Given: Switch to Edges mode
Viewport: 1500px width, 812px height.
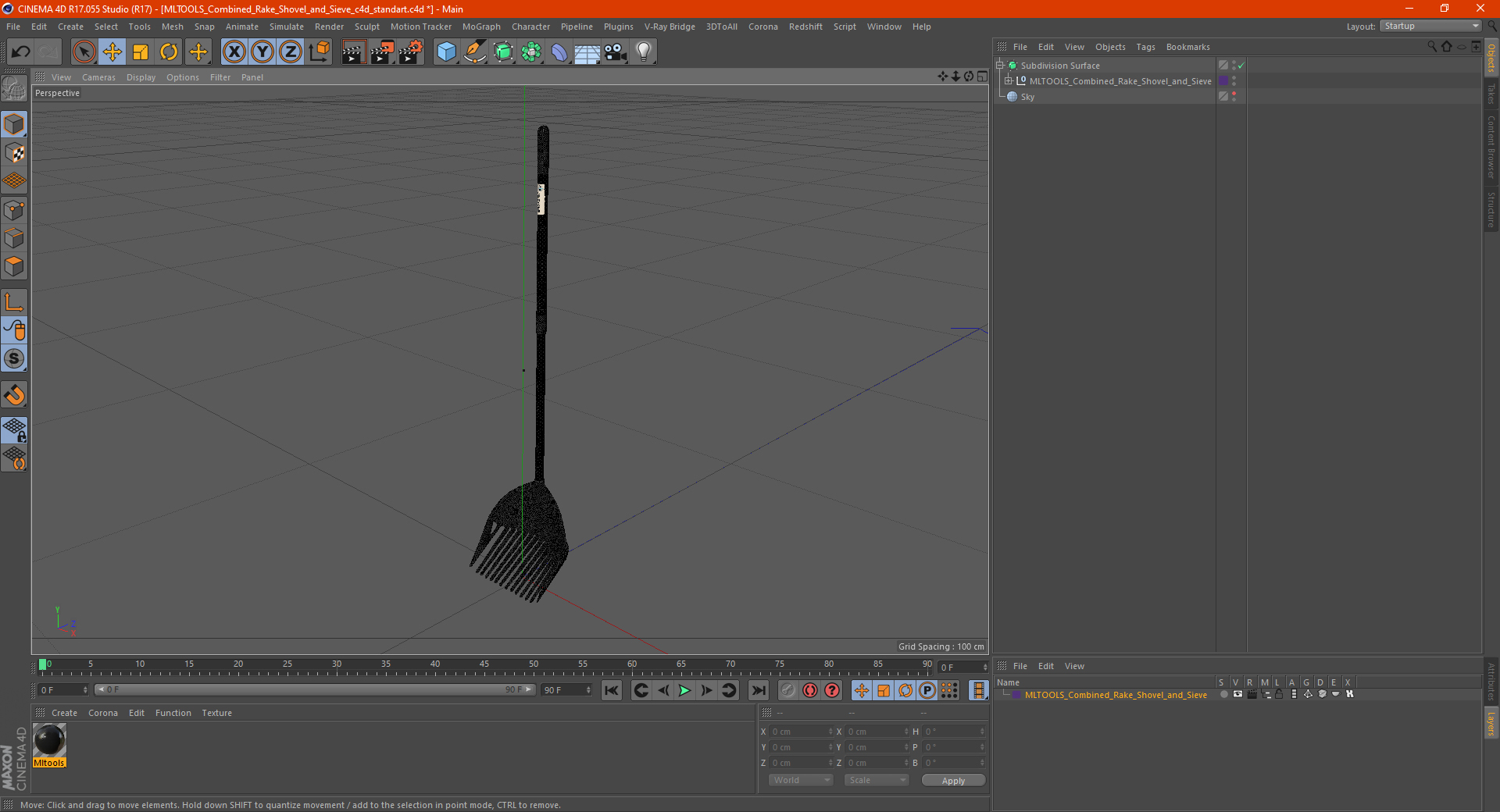Looking at the screenshot, I should [14, 238].
